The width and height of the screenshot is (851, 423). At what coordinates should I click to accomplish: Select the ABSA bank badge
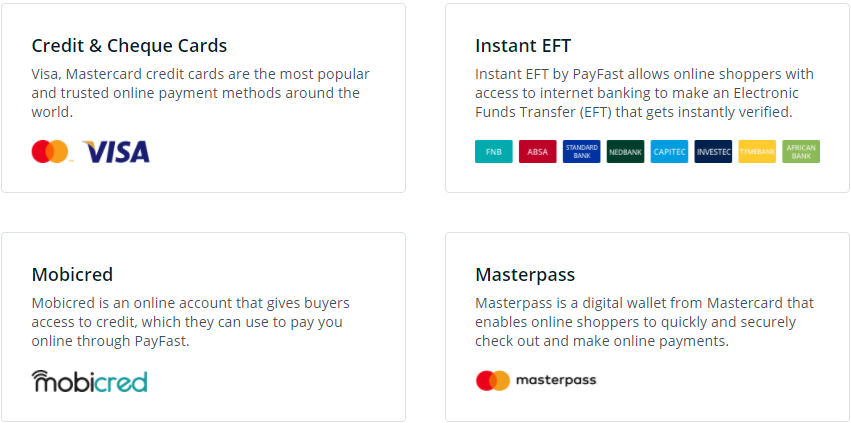pos(538,152)
